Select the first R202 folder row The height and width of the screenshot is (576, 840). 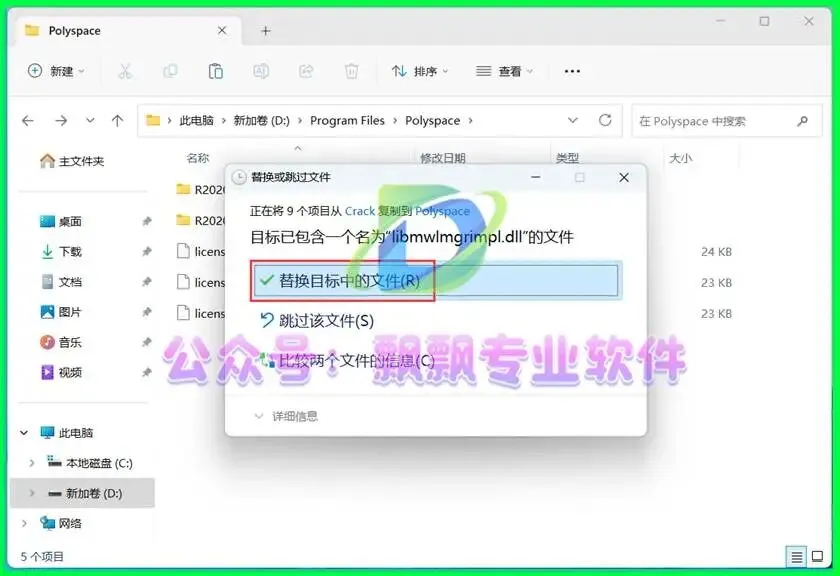point(200,190)
